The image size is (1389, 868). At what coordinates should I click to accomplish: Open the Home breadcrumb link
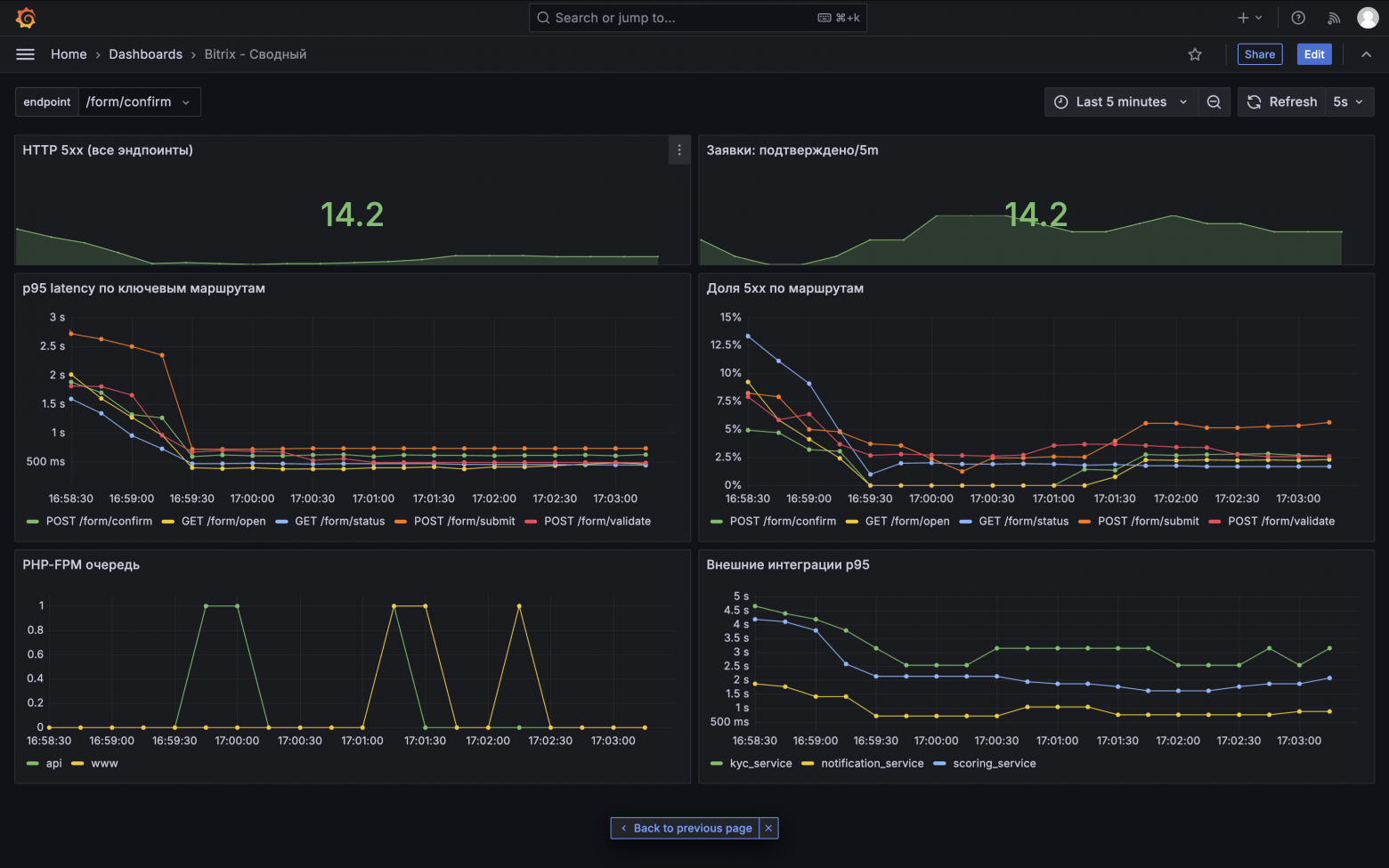[69, 54]
